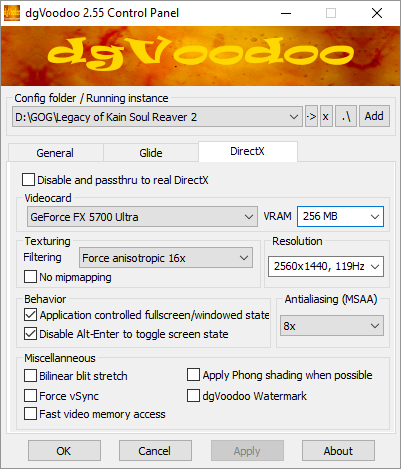
Task: Click the '.\' current directory button
Action: tap(346, 116)
